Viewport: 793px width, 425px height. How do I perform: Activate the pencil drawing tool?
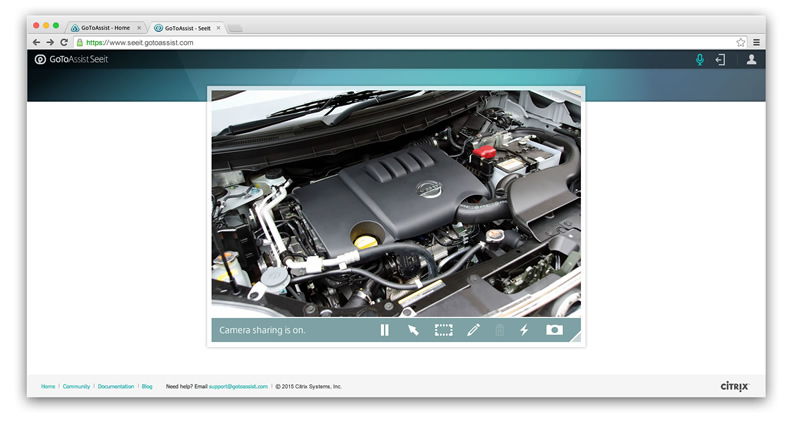click(x=473, y=330)
